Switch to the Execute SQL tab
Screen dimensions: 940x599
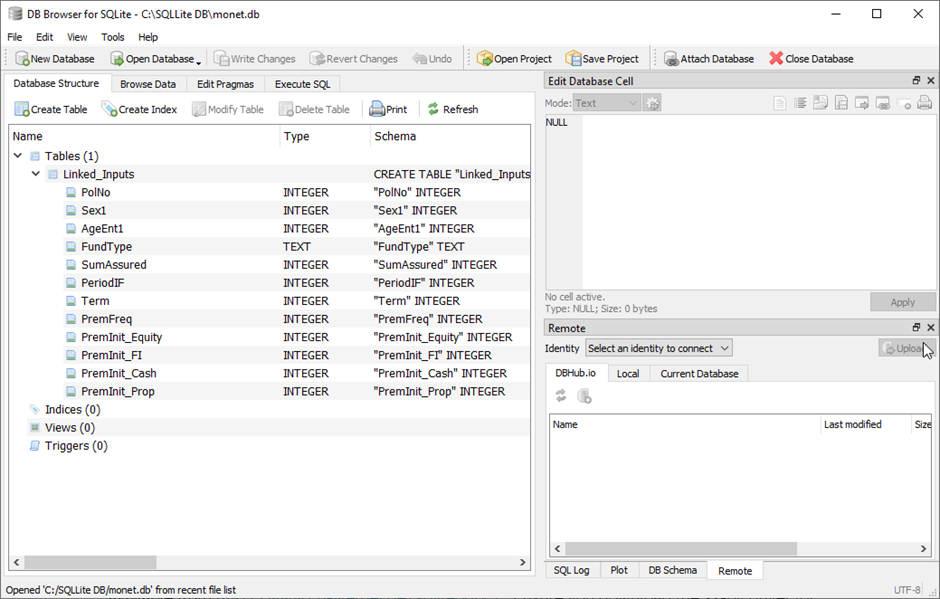(x=302, y=85)
